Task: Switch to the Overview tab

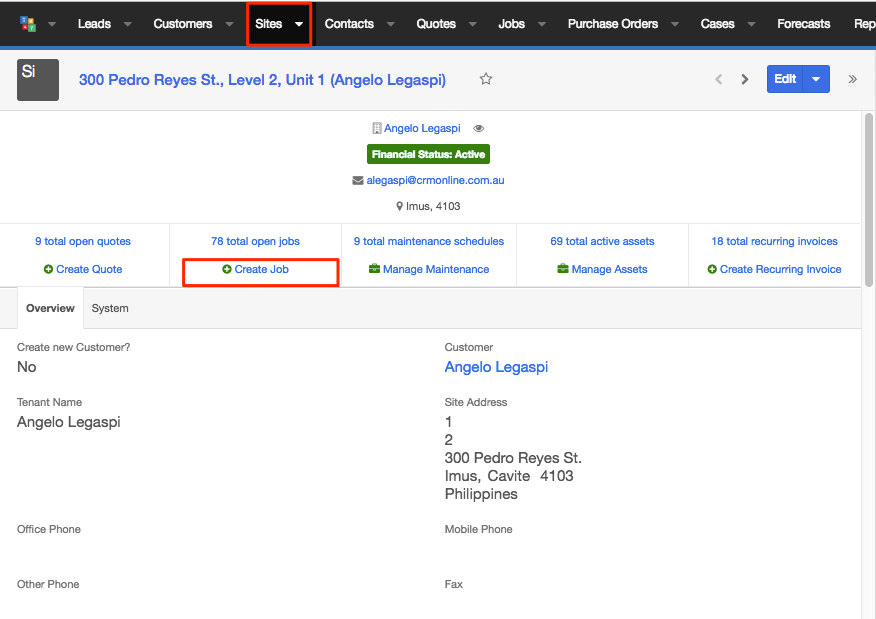Action: [x=50, y=308]
